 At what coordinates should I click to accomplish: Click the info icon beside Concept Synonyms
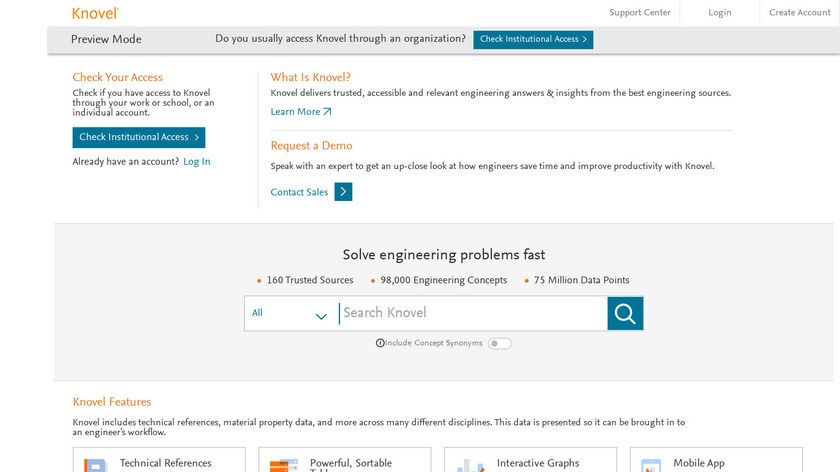coord(380,343)
